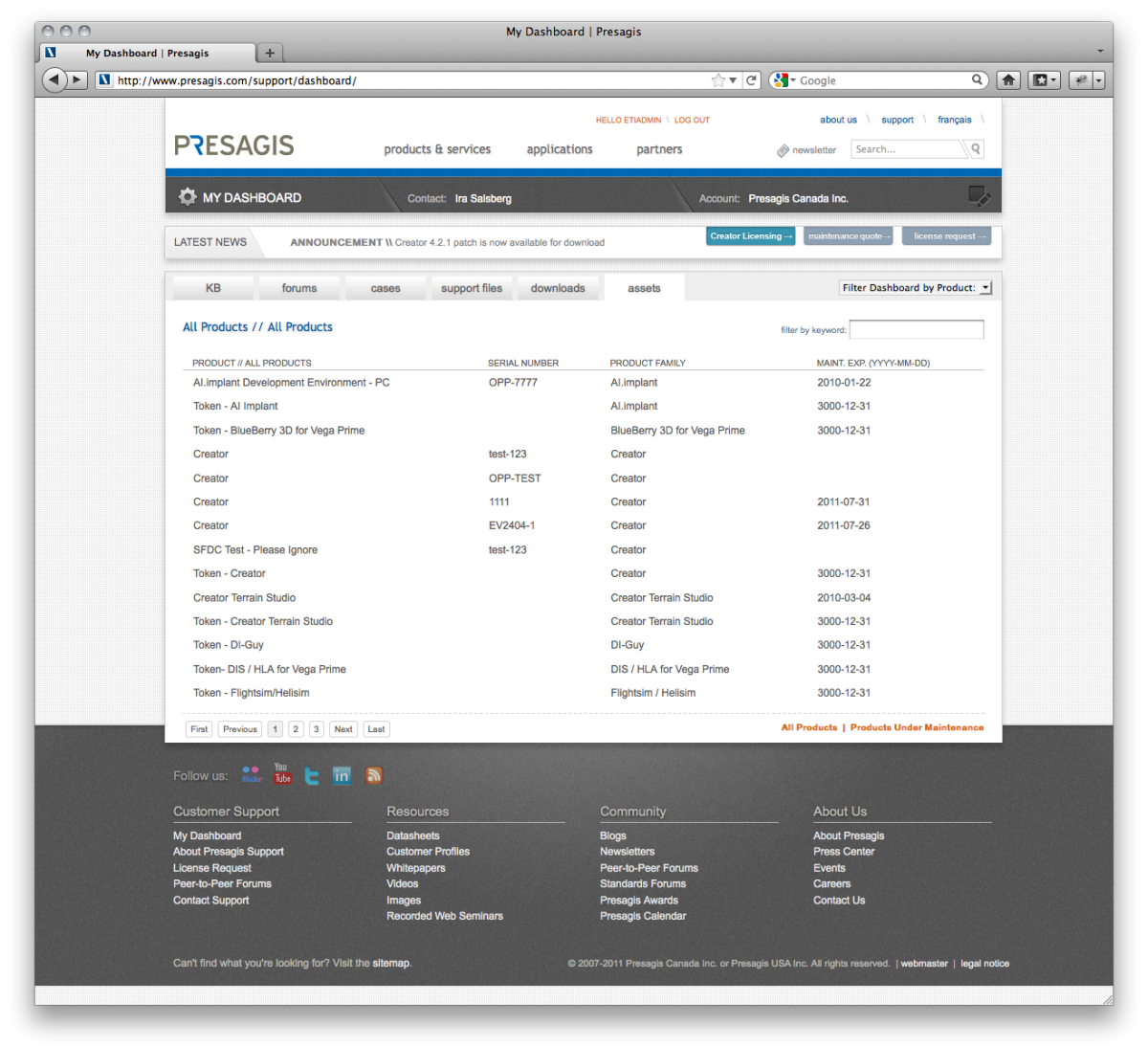Click search magnifier in Google bar
Screen dimensions: 1148x1046
click(977, 80)
